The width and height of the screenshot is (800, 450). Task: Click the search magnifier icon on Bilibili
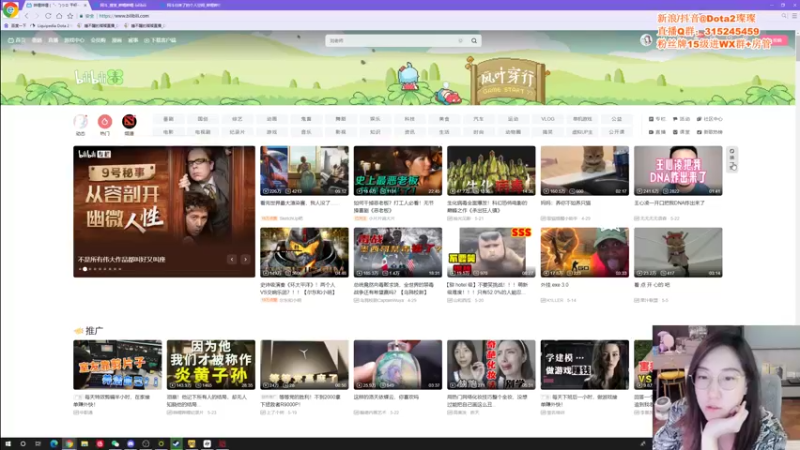[474, 40]
